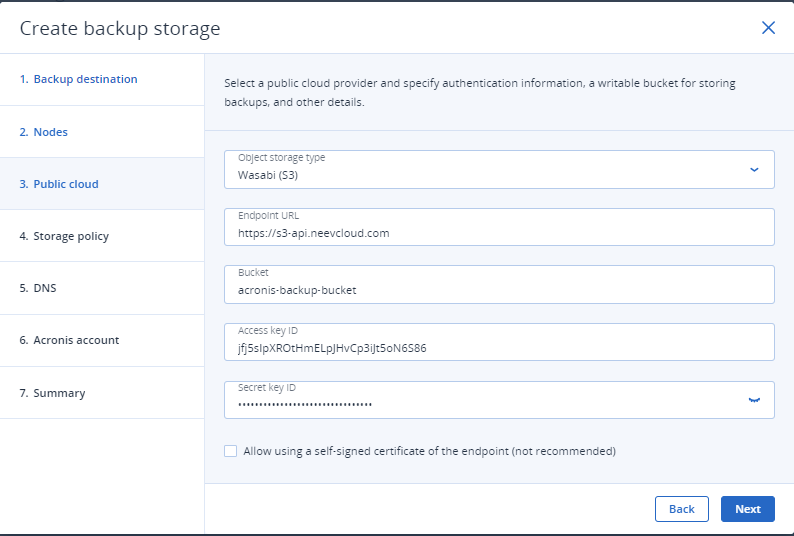Show the Secret key ID with eye icon
The width and height of the screenshot is (794, 536).
[754, 400]
